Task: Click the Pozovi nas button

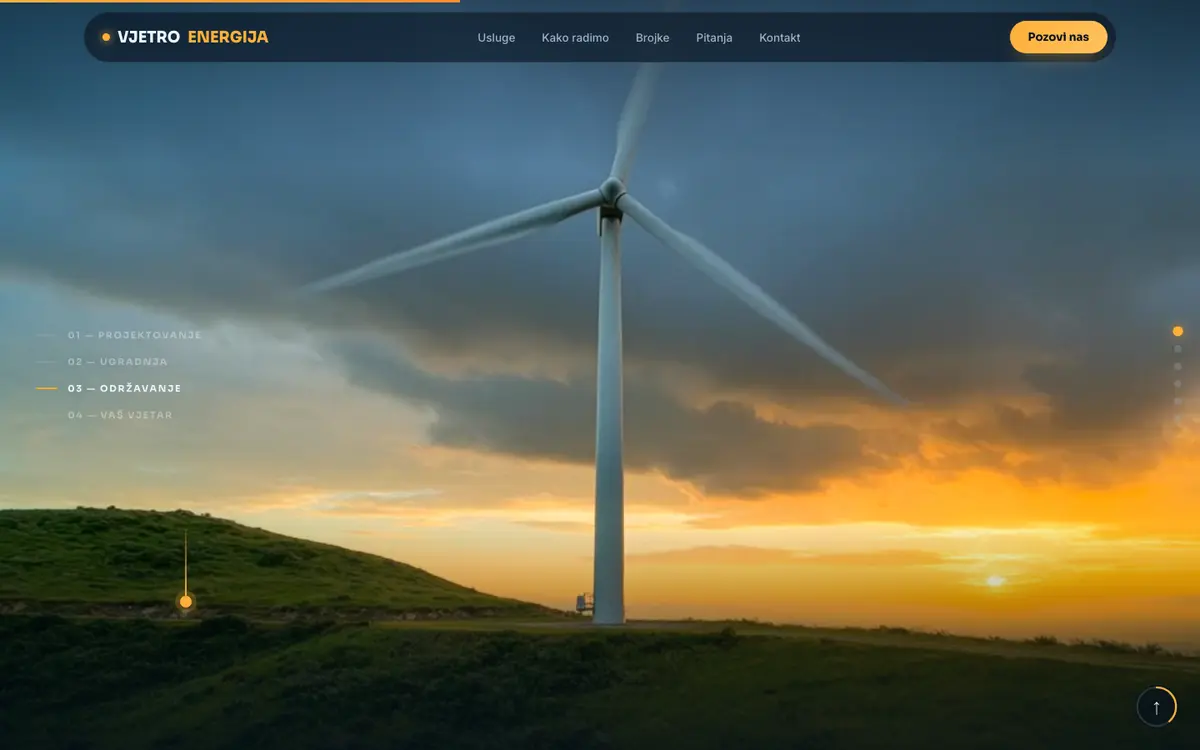Action: click(1058, 37)
